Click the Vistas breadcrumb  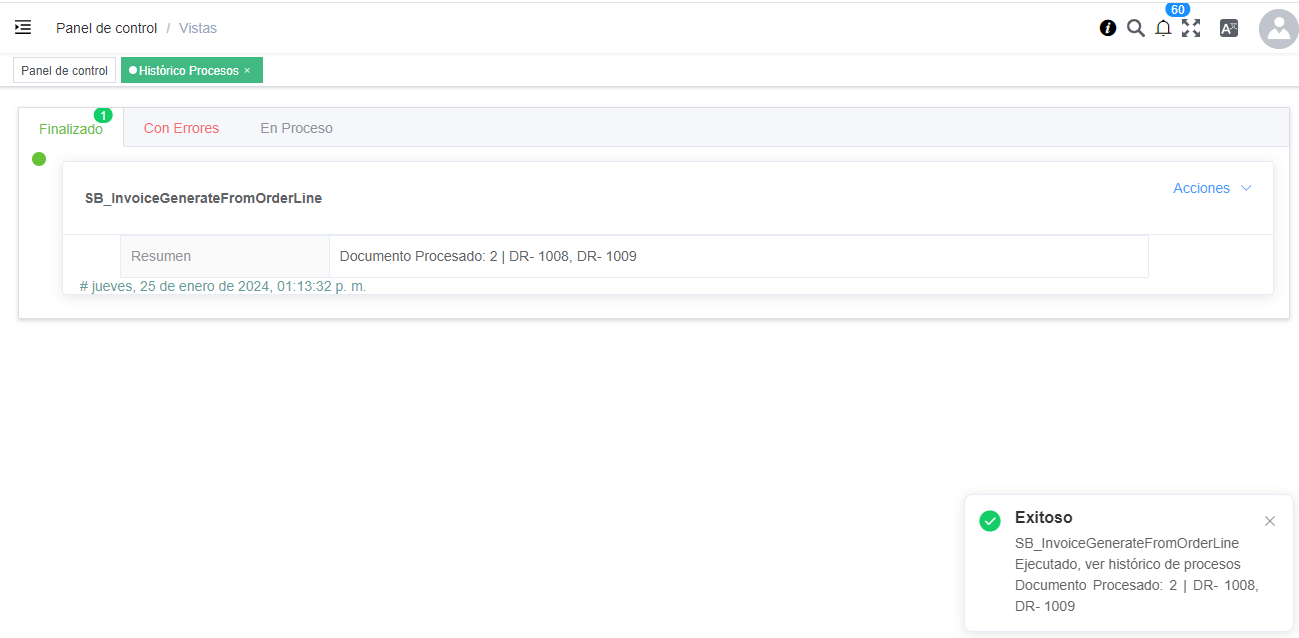click(198, 28)
